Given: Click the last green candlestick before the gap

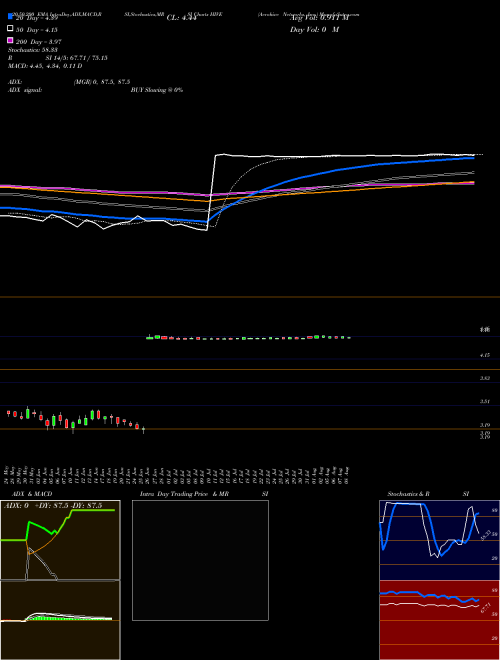Looking at the screenshot, I should 144,430.
